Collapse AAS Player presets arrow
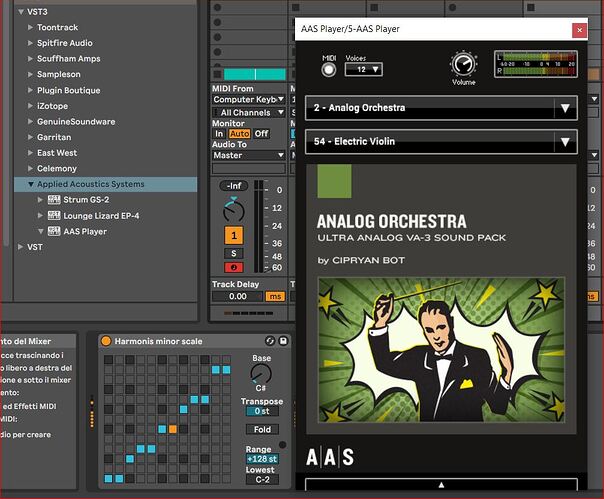This screenshot has width=604, height=499. (x=40, y=231)
